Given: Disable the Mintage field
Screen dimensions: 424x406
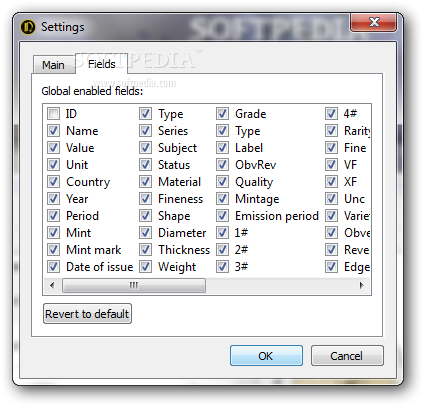Looking at the screenshot, I should (x=222, y=199).
